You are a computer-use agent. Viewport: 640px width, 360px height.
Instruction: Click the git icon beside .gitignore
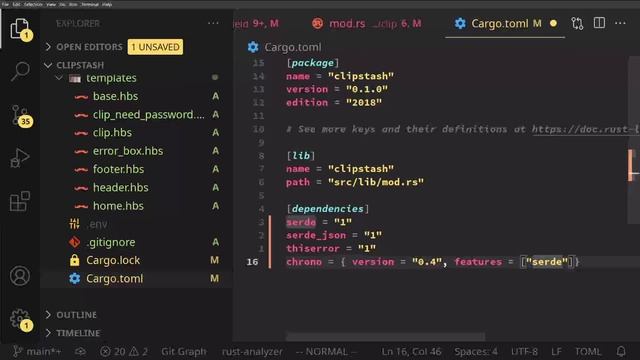[x=74, y=242]
